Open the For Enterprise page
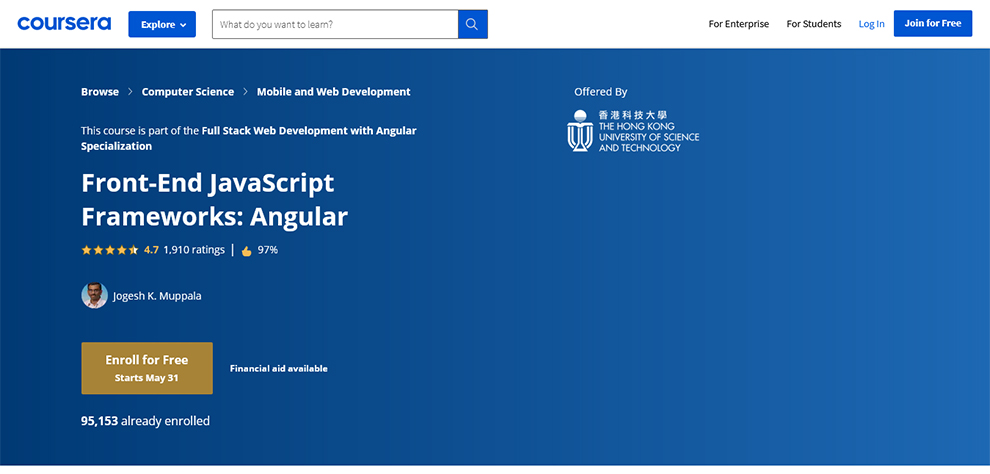The height and width of the screenshot is (474, 990). [x=739, y=24]
